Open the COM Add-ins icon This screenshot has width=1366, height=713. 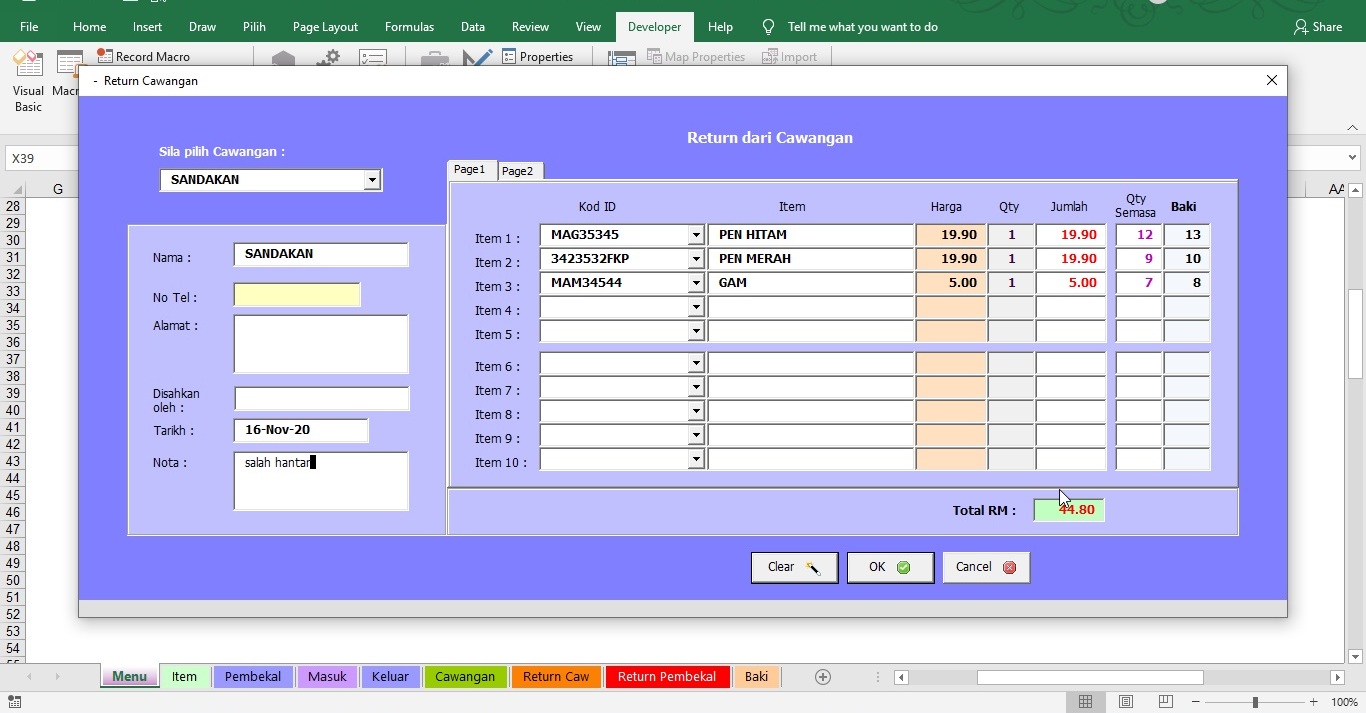pos(373,59)
